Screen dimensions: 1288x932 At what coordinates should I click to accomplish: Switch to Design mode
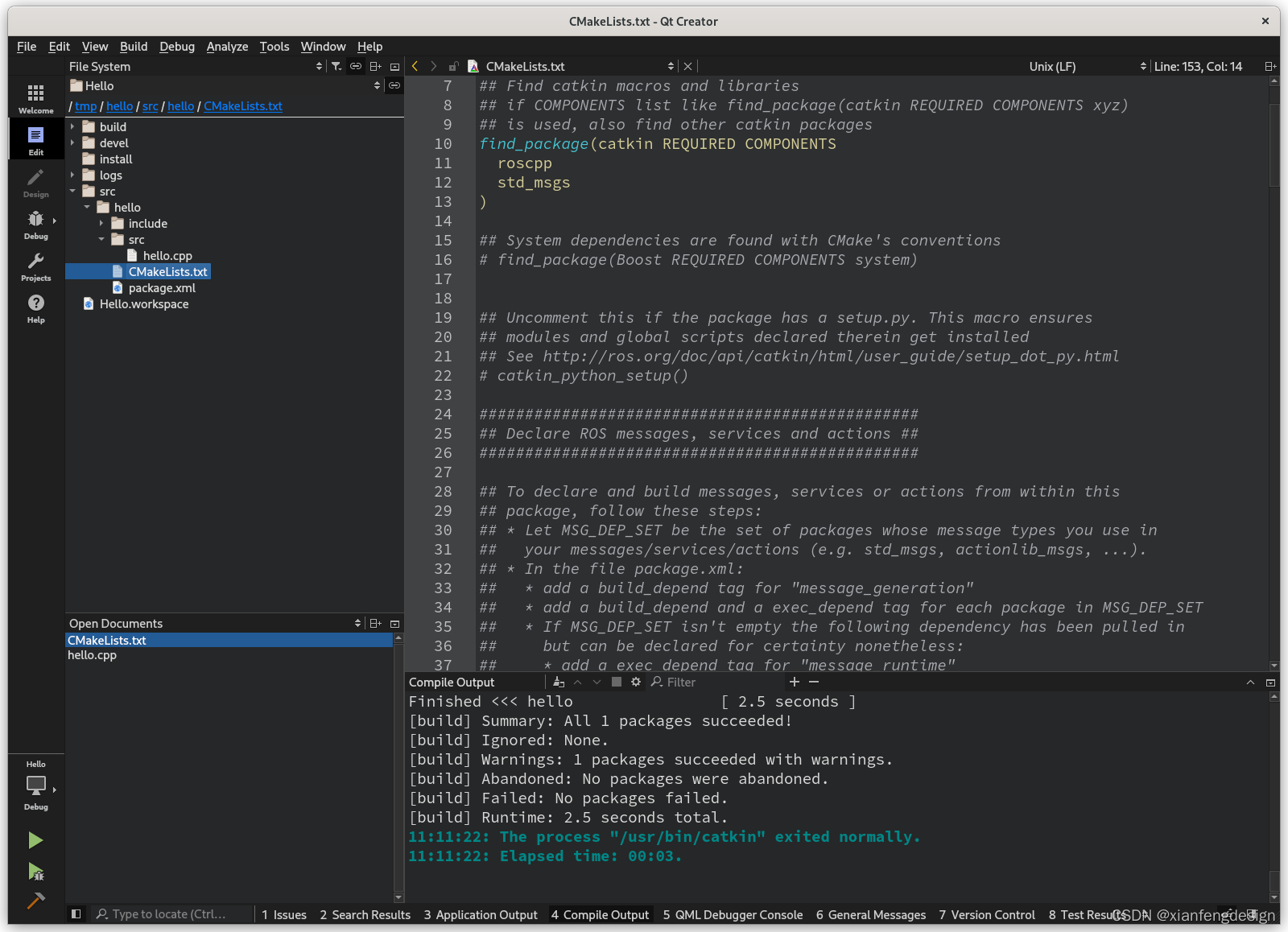pos(35,182)
